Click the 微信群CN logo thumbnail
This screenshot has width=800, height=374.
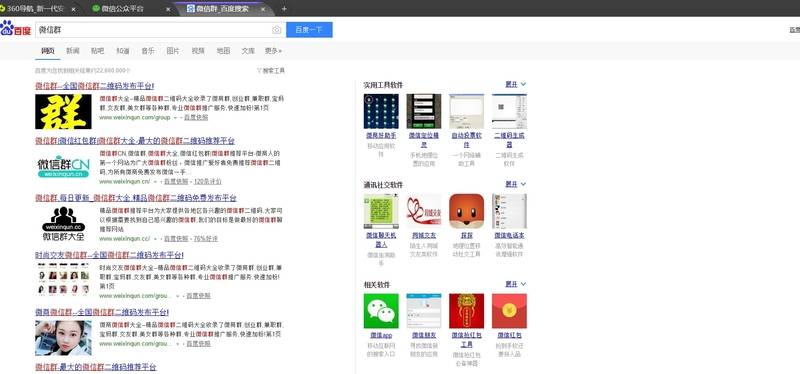point(63,167)
